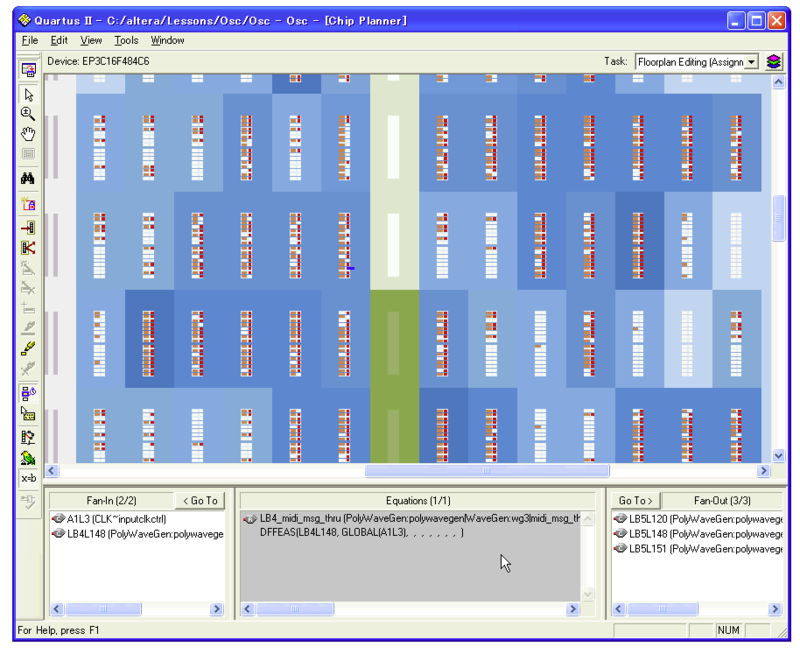Click the Fan-Out (3/3) header
Viewport: 800px width, 654px height.
(x=722, y=500)
